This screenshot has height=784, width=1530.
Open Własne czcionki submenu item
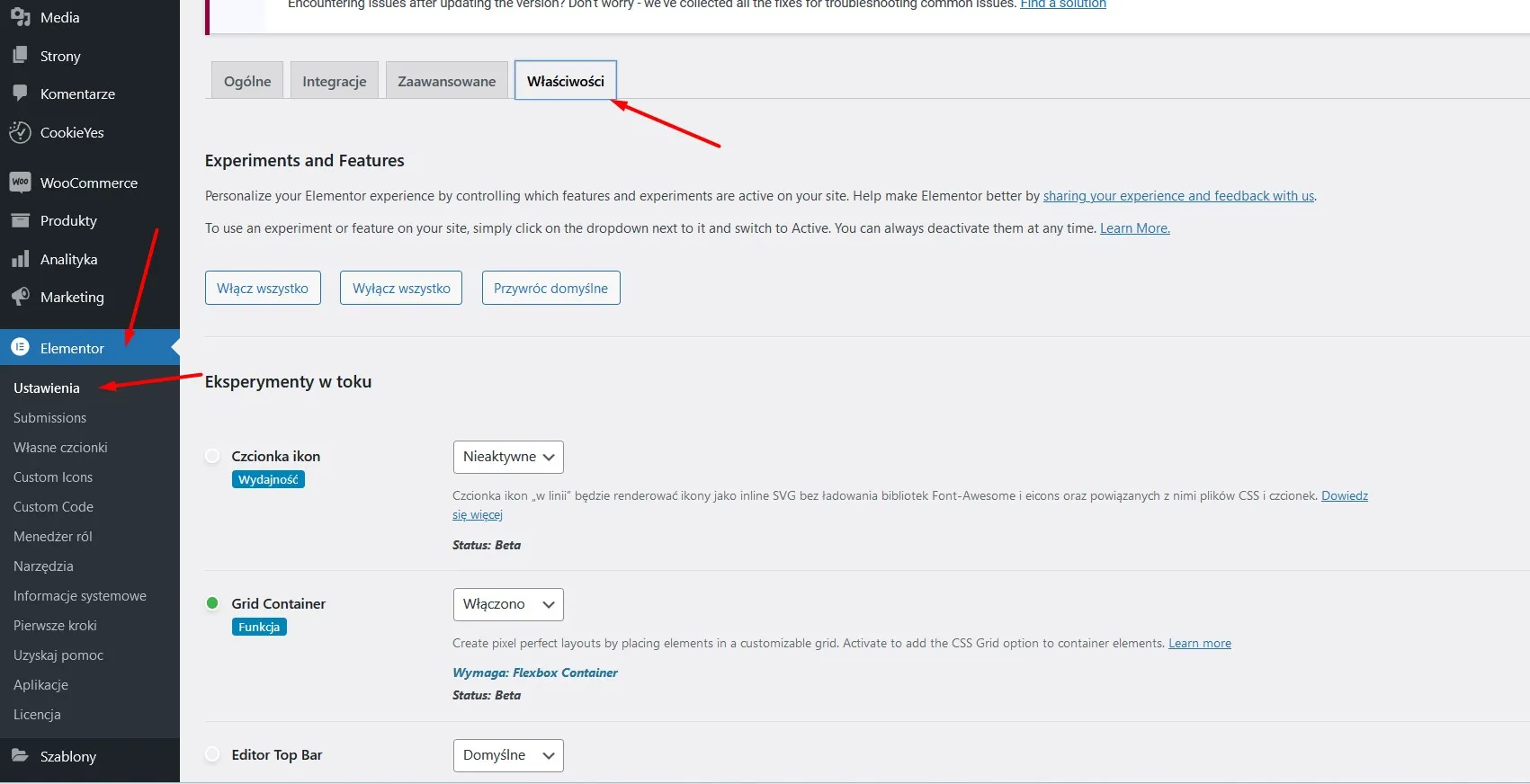coord(60,447)
